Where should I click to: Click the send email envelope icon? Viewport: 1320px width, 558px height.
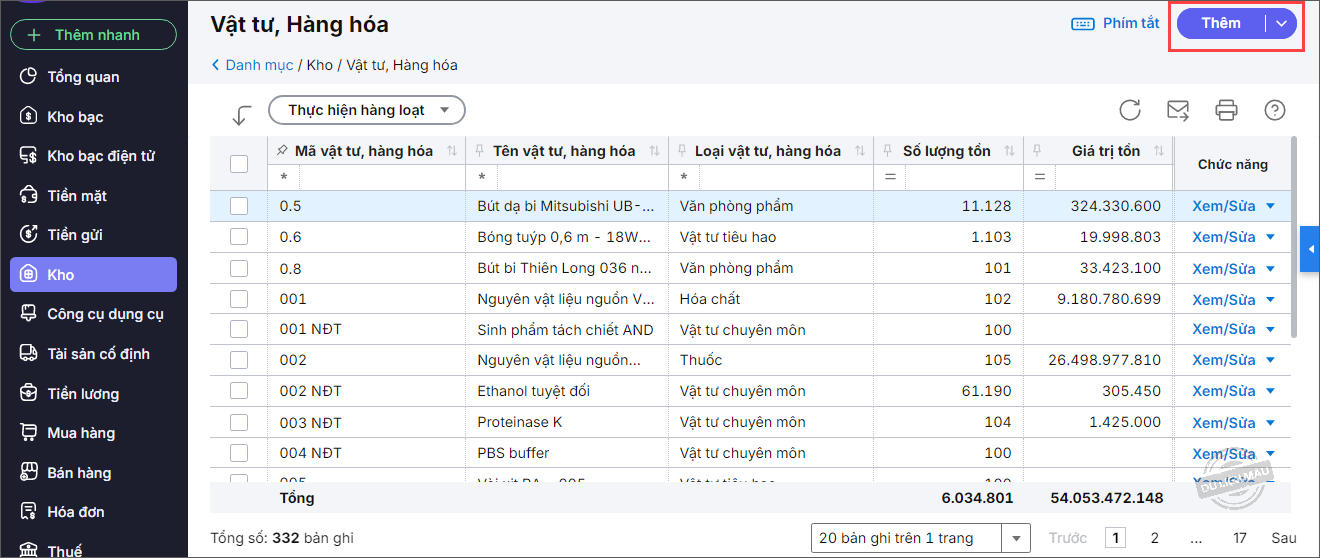(x=1178, y=110)
